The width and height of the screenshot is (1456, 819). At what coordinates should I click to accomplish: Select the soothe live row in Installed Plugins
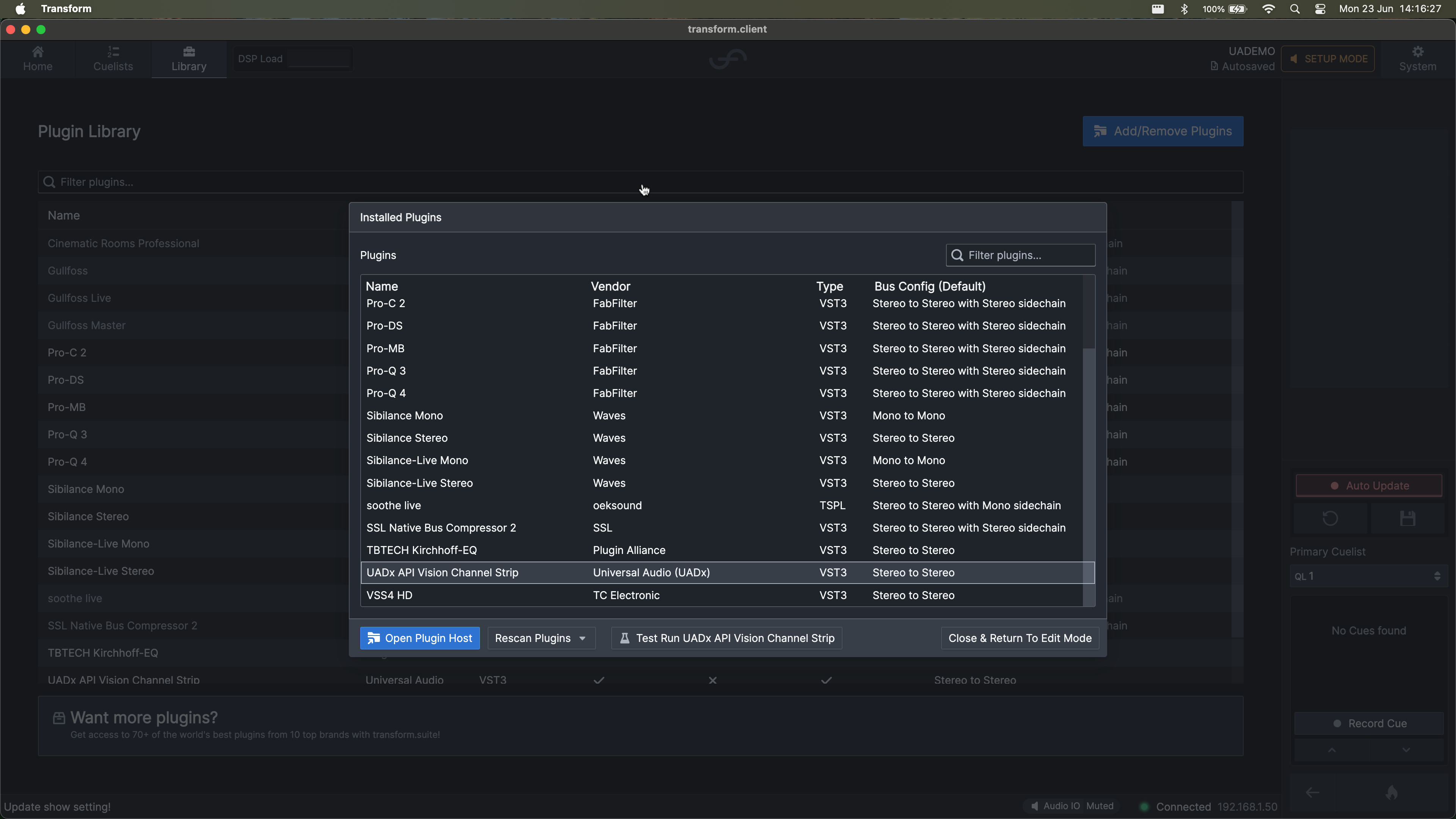[x=722, y=505]
